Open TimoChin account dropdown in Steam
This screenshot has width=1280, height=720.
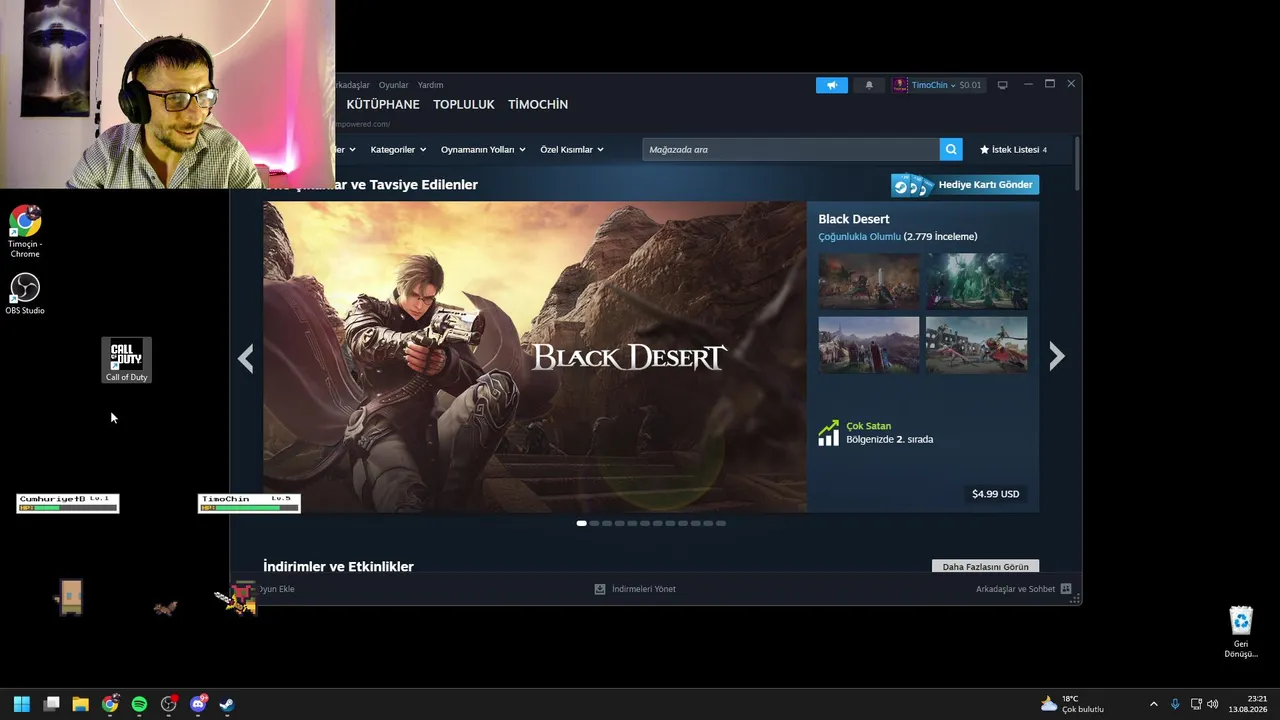point(937,85)
